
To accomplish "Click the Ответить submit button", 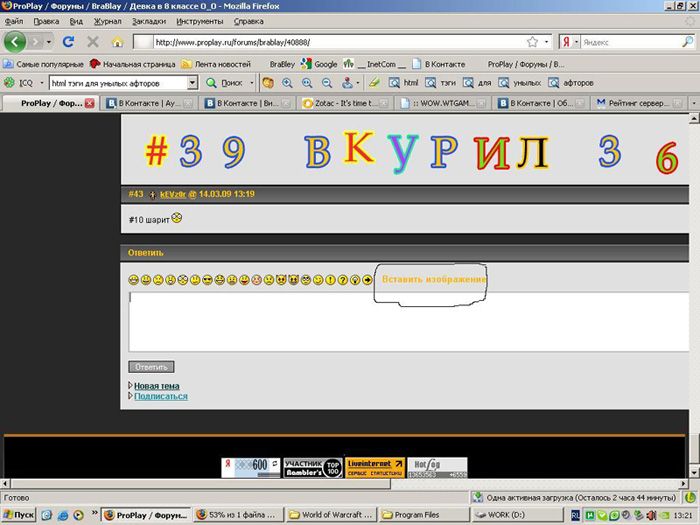I will 151,367.
